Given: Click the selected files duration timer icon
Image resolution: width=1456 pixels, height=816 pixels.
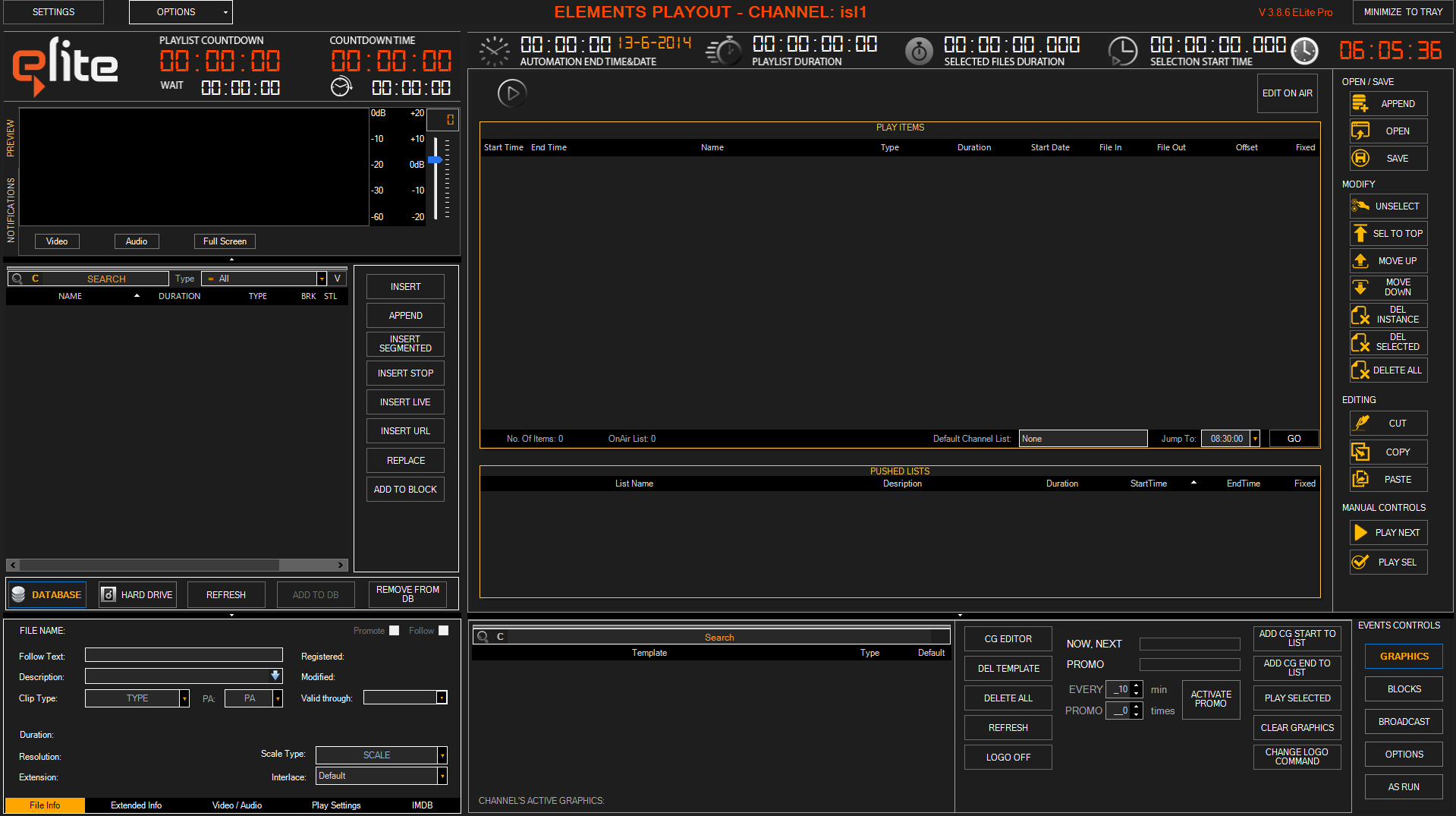Looking at the screenshot, I should click(919, 51).
